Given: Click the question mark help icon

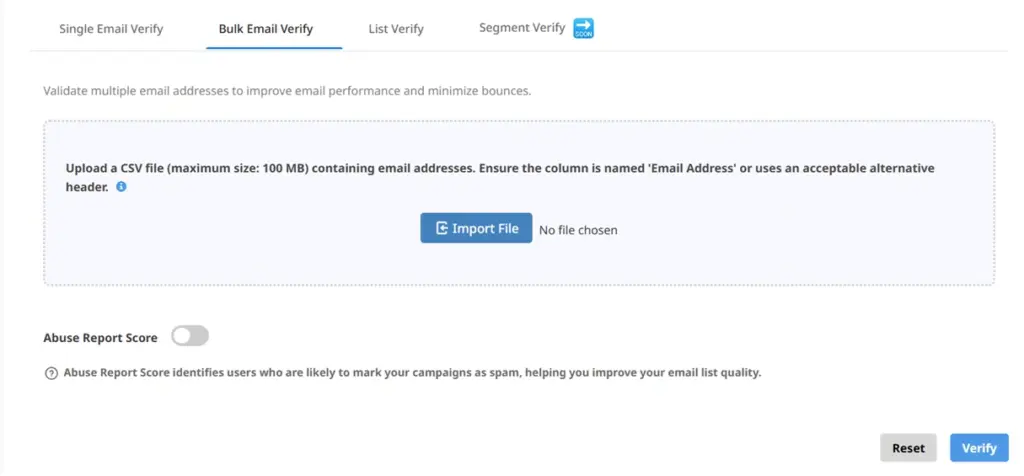Looking at the screenshot, I should (51, 374).
